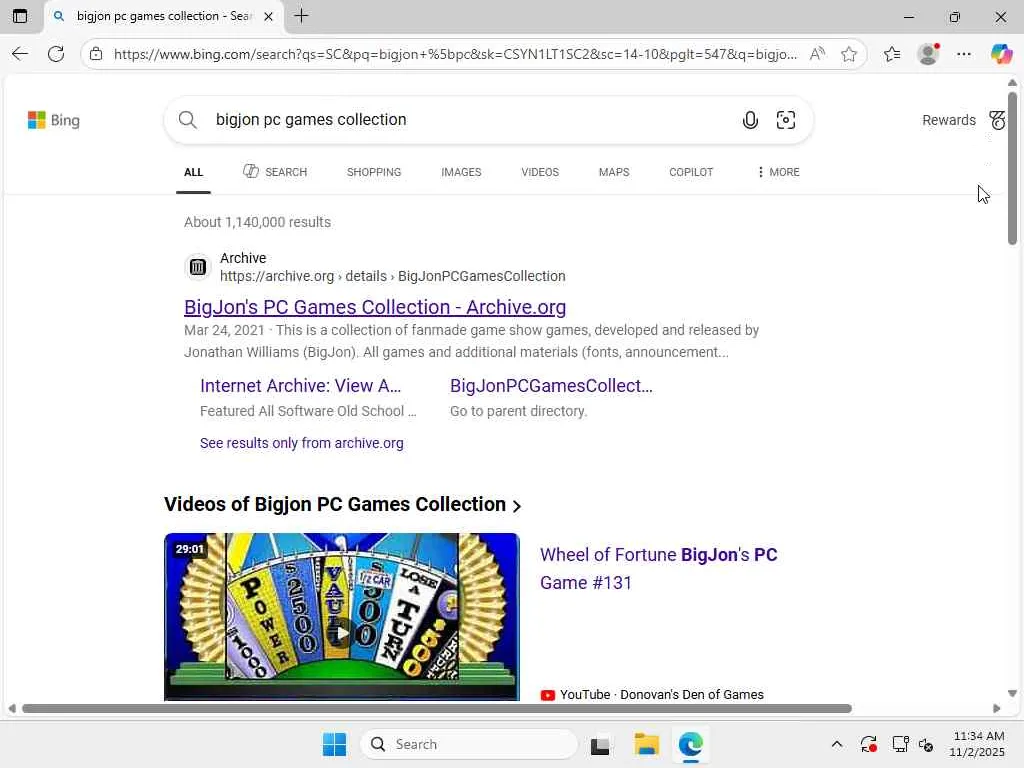Go to Bing home logo

54,120
